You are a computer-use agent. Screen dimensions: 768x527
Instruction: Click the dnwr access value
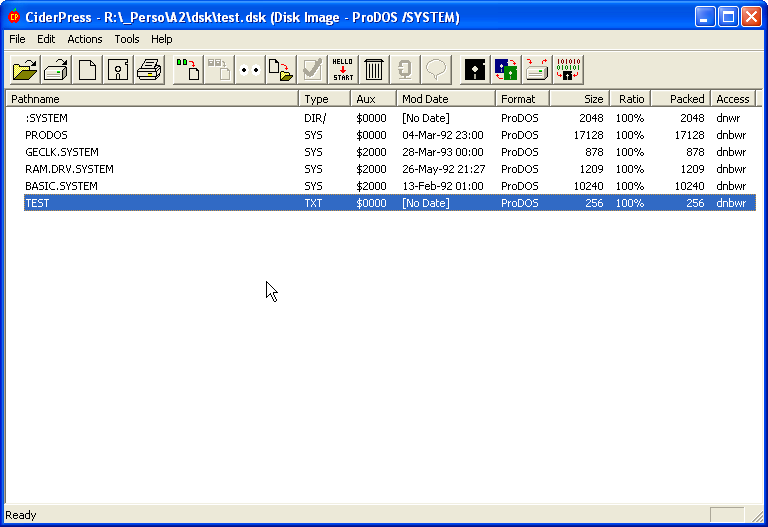[x=728, y=118]
